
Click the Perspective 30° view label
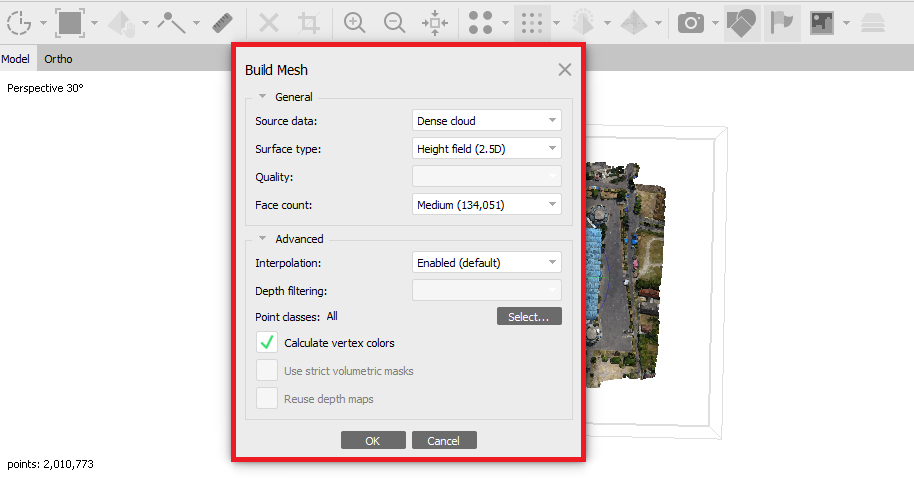tap(45, 88)
